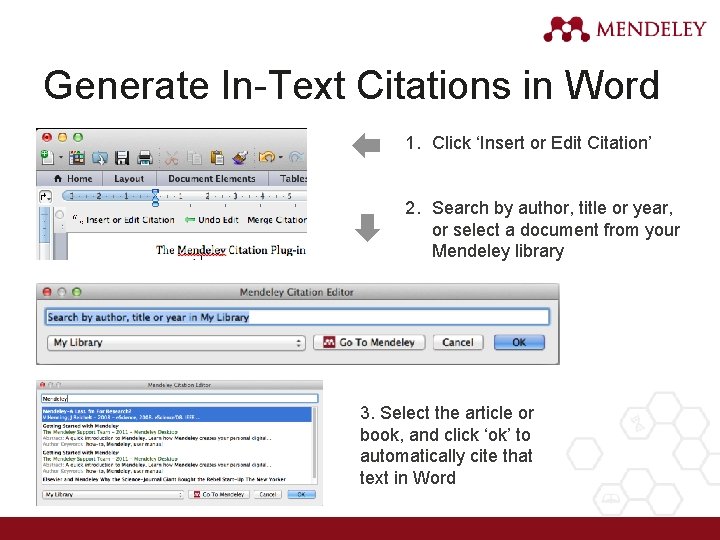Click the greyed-out Redo icon

297,158
